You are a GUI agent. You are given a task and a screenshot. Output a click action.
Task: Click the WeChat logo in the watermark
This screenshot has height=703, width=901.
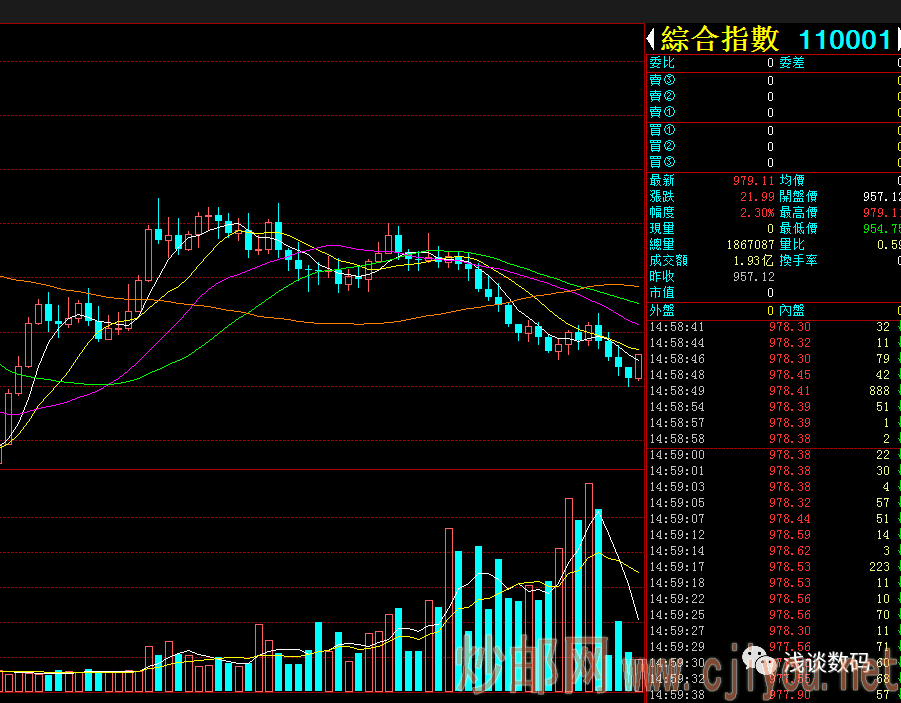(768, 664)
